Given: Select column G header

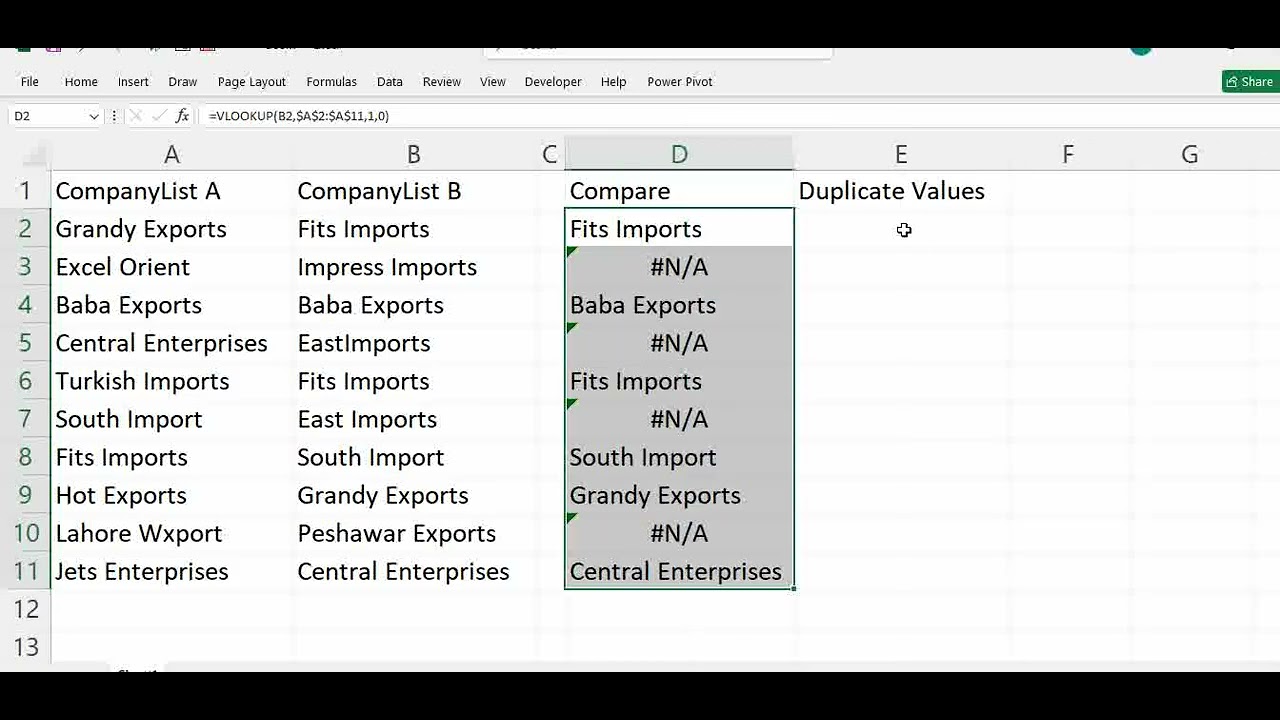Looking at the screenshot, I should [x=1190, y=154].
